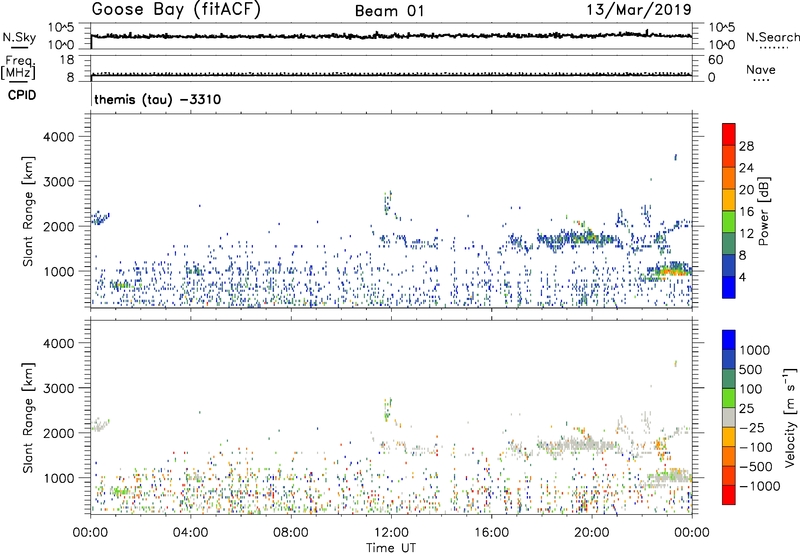Click the '-500' label on Velocity colorbar
800x554 pixels.
pos(756,466)
